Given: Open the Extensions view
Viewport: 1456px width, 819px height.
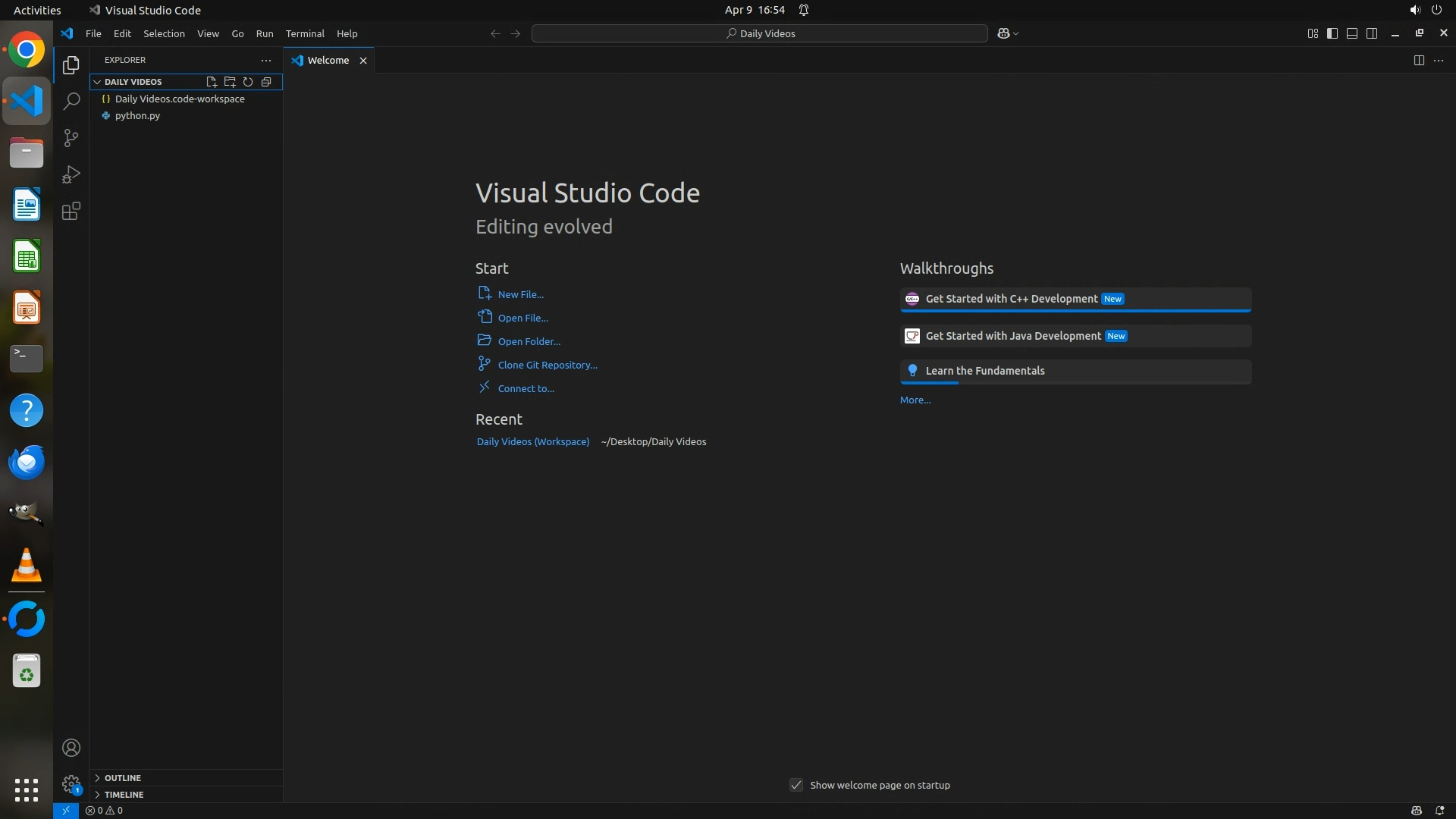Looking at the screenshot, I should click(71, 211).
